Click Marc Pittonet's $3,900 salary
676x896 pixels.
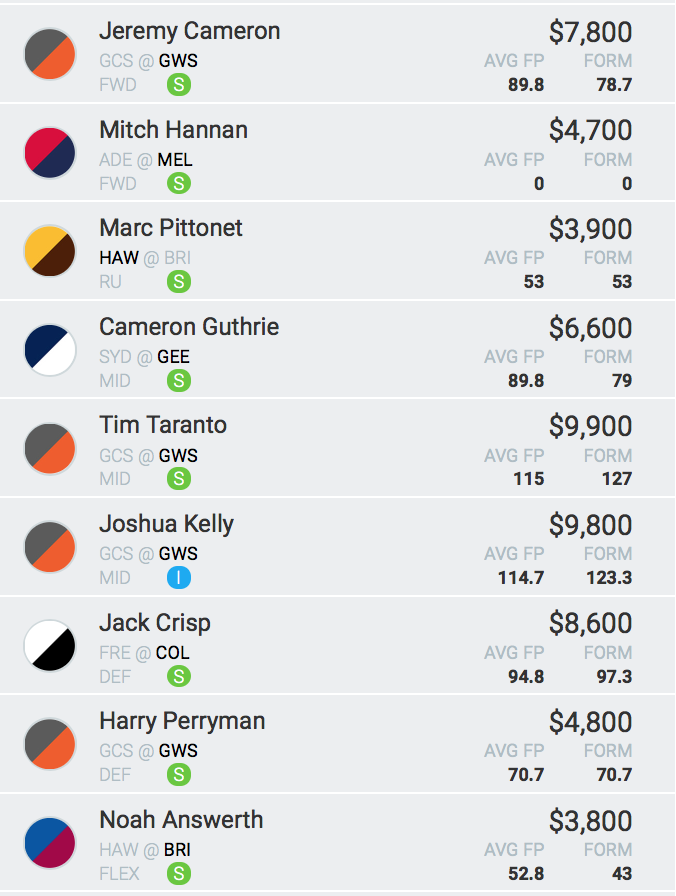coord(590,229)
